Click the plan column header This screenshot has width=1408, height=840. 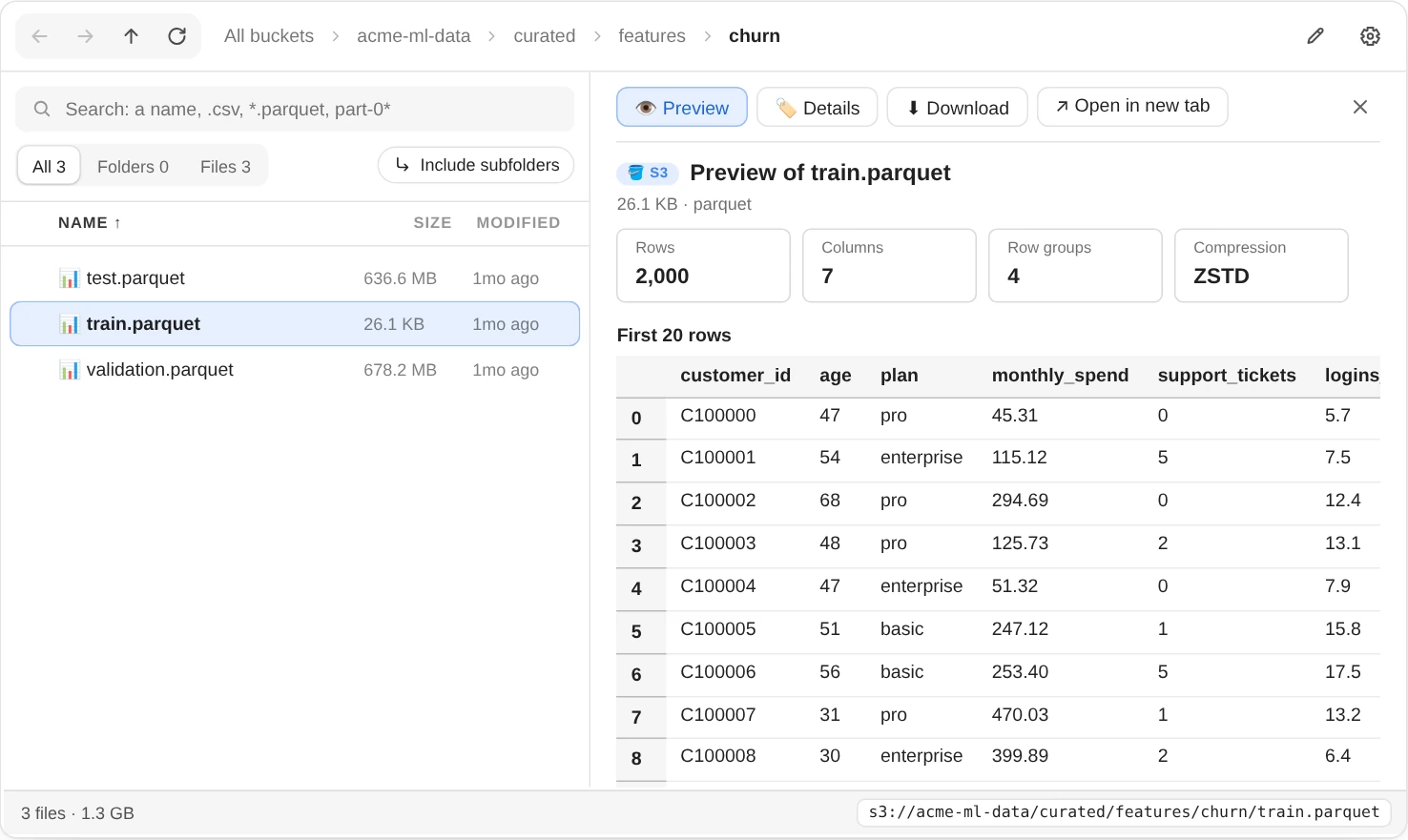900,376
